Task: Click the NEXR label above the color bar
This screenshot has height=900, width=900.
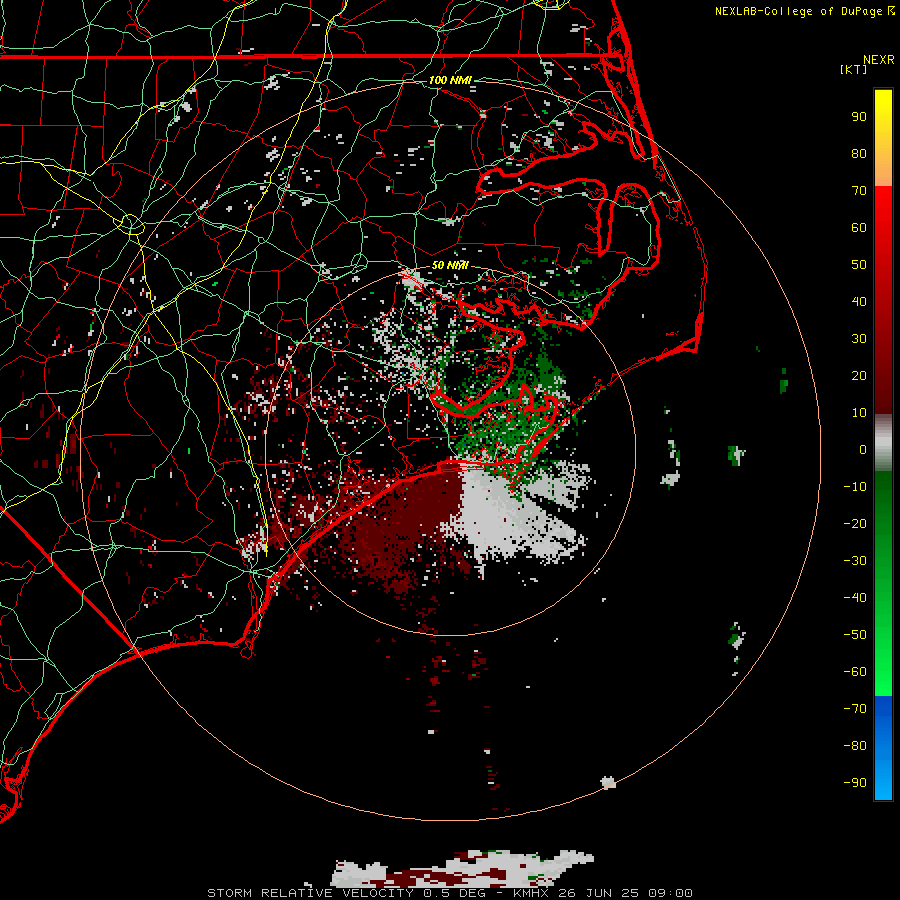Action: (x=879, y=60)
